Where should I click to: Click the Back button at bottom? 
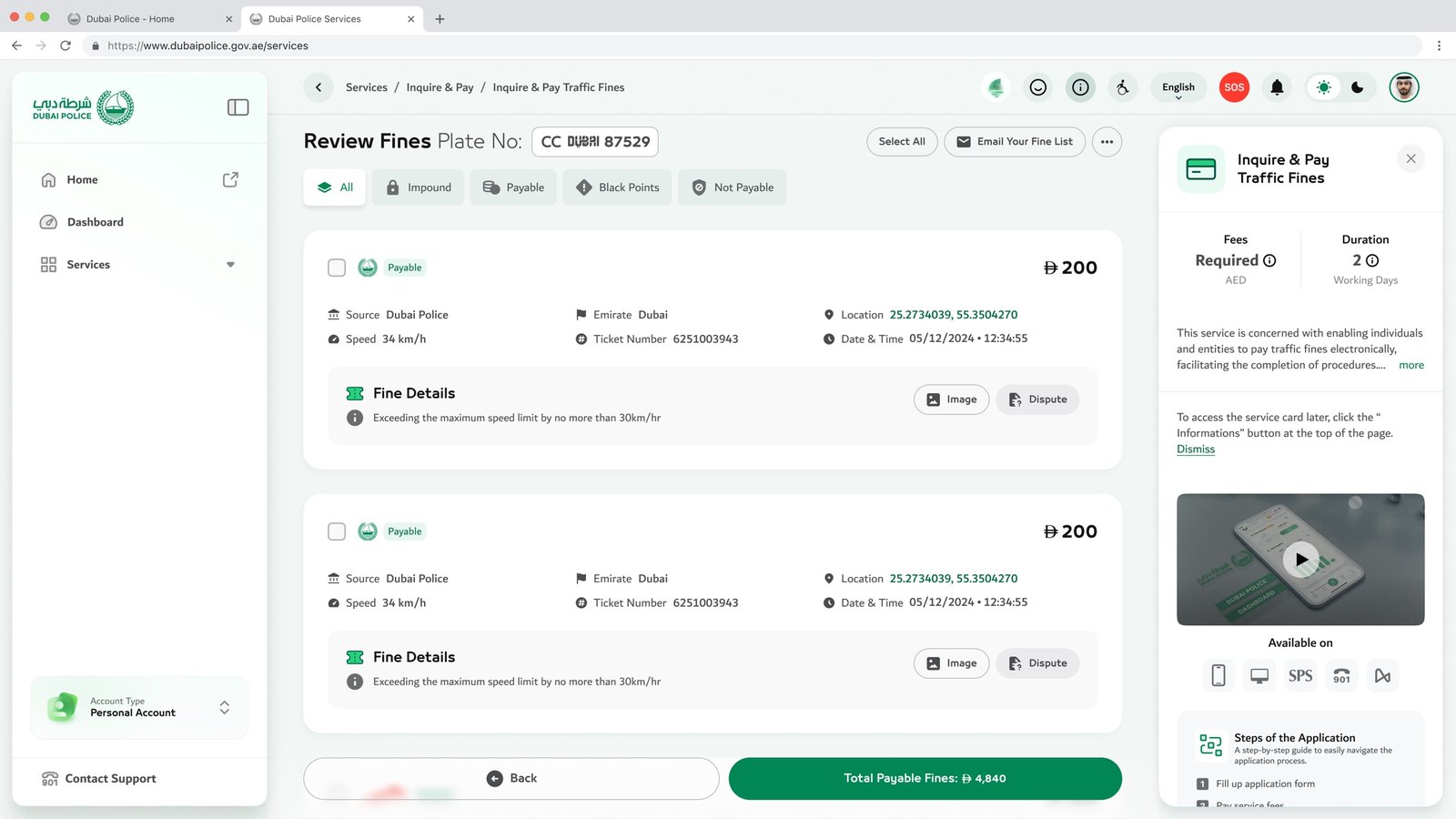511,779
